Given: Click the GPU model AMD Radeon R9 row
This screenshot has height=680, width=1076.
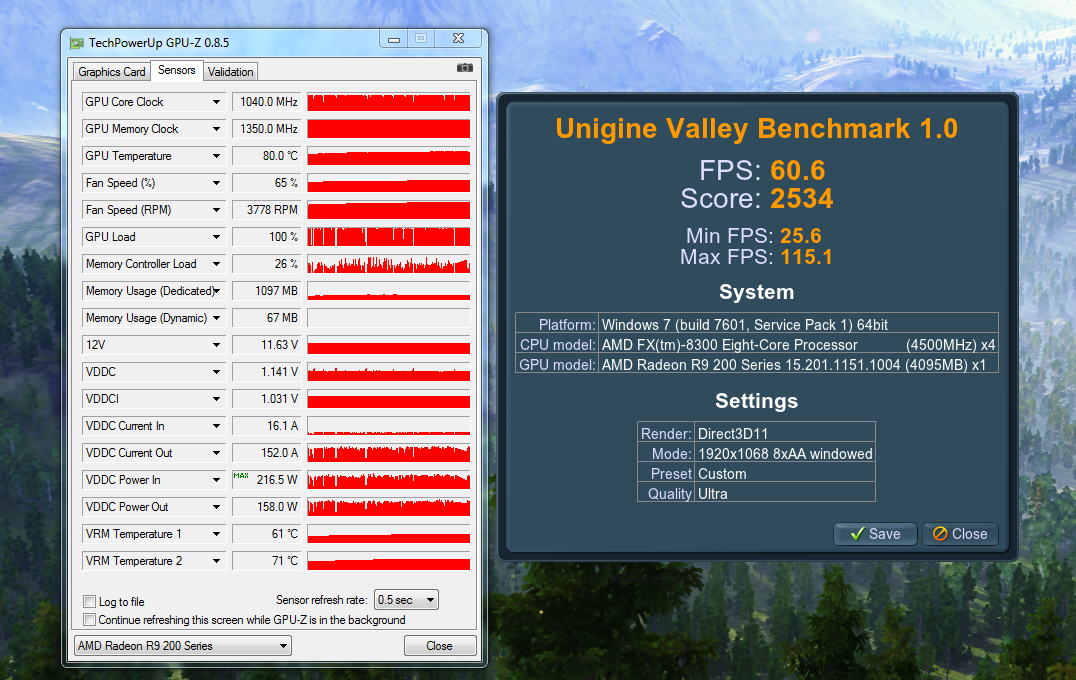Looking at the screenshot, I should [756, 364].
